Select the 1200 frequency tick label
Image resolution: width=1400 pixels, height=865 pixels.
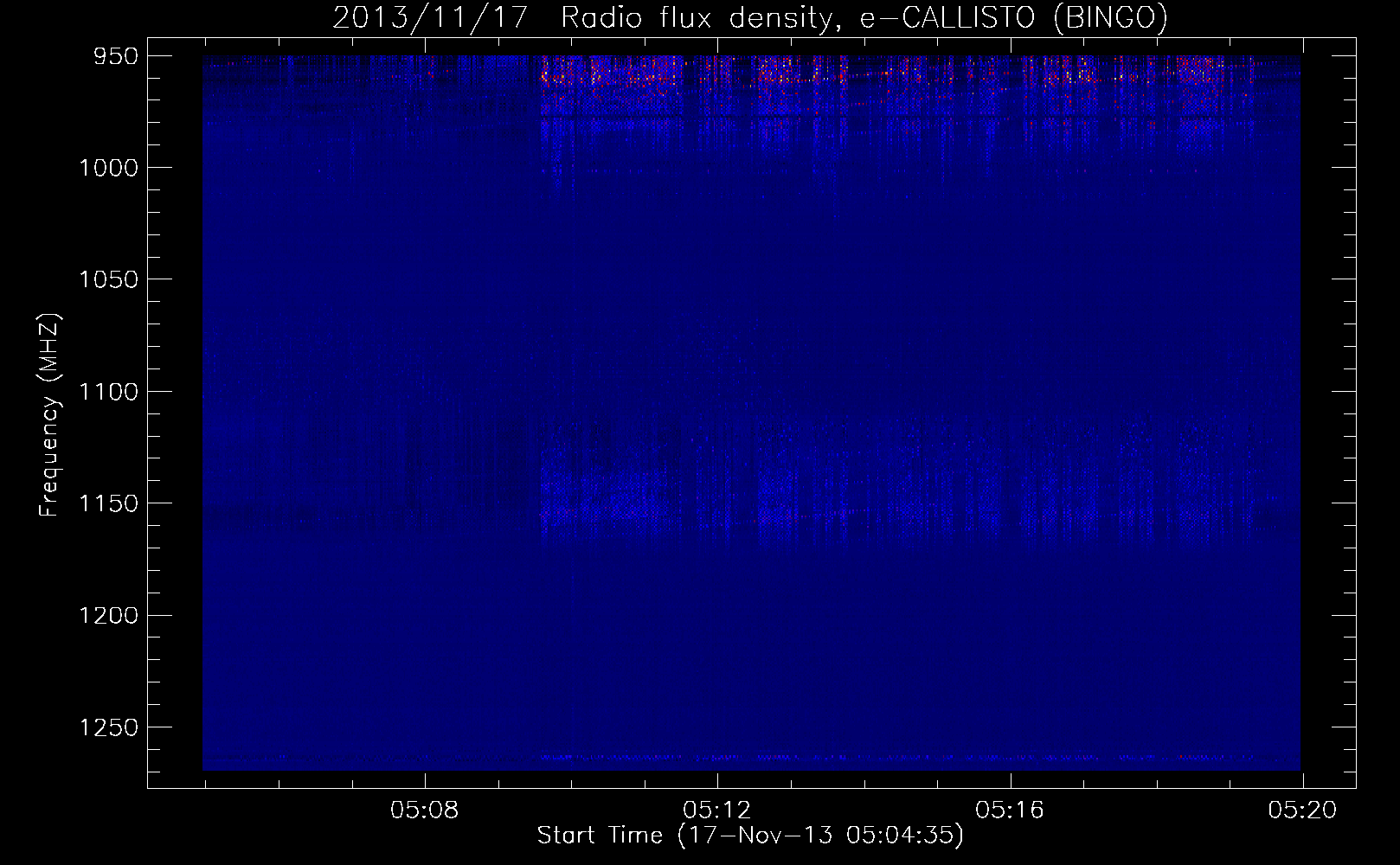pyautogui.click(x=108, y=615)
